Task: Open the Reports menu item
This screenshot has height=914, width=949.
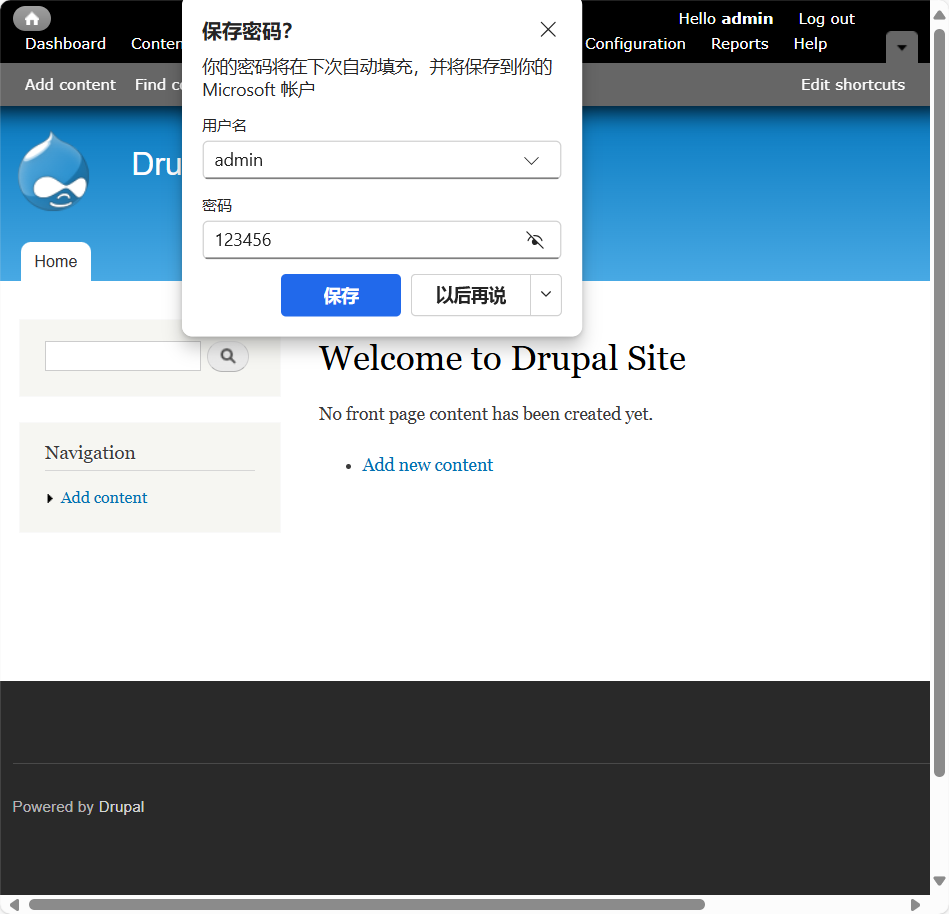Action: tap(740, 44)
